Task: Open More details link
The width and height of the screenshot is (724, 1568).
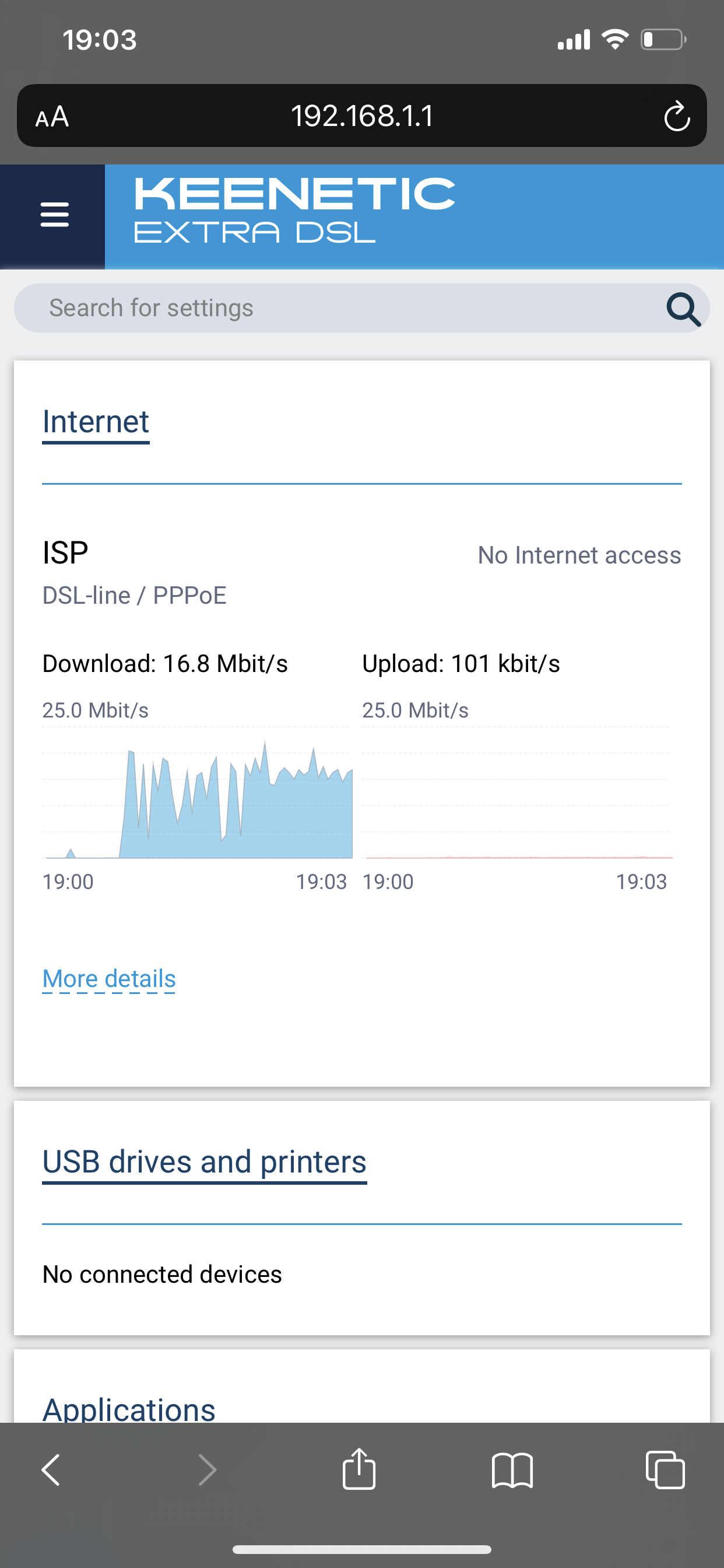Action: click(x=109, y=979)
